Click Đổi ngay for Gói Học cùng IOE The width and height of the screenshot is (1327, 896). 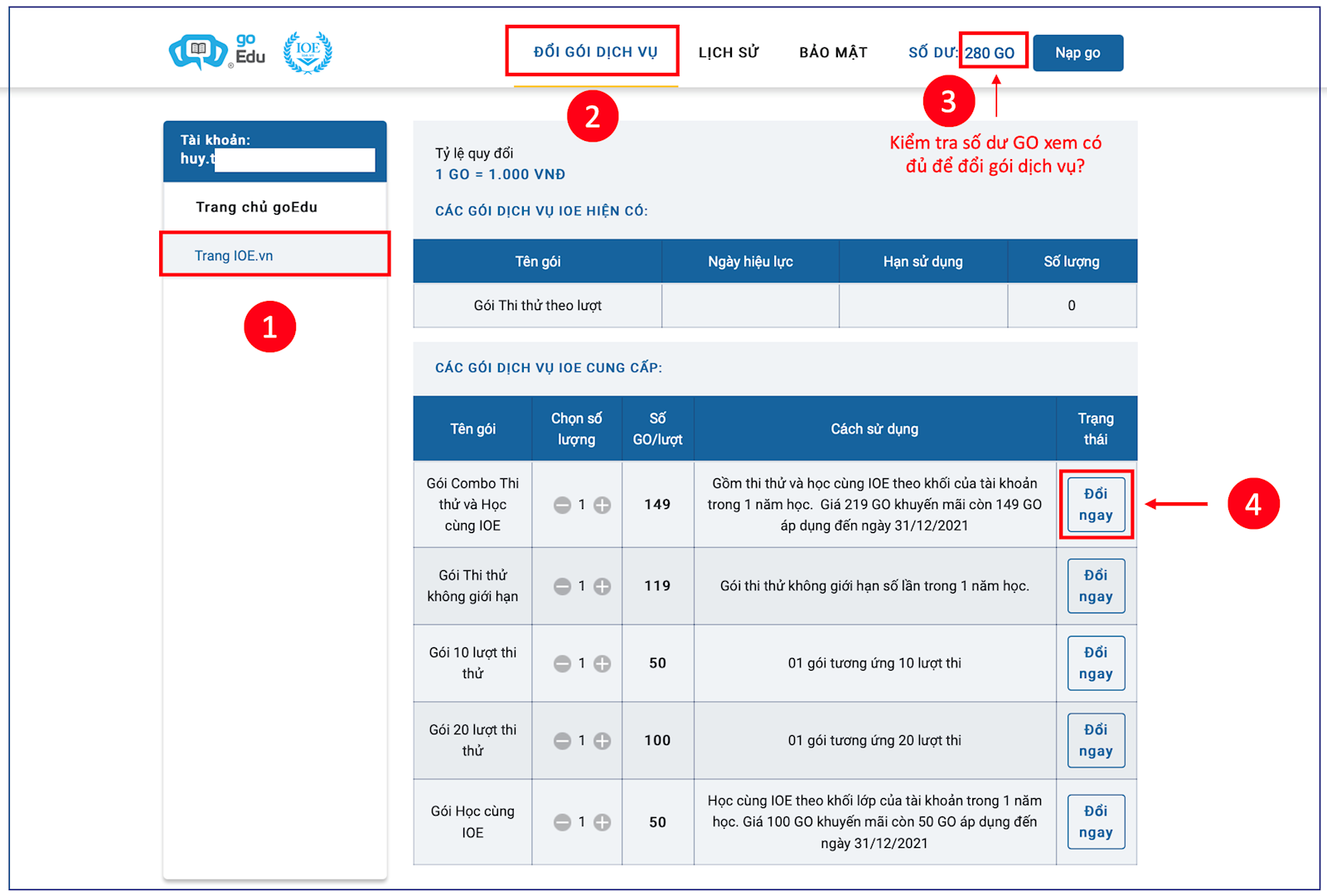pos(1095,821)
